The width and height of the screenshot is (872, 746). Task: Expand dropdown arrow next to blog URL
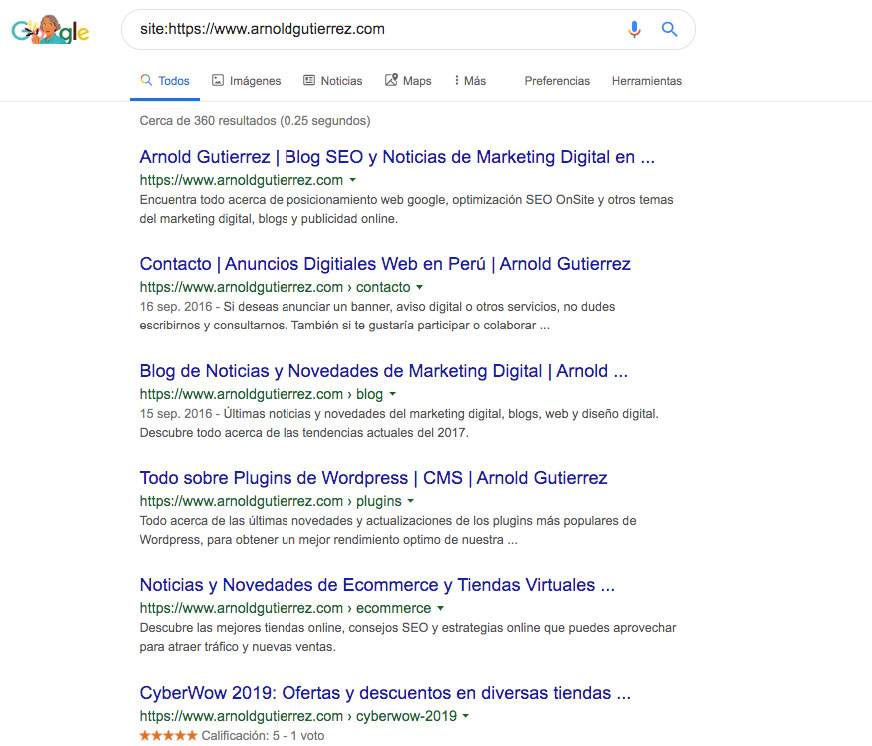393,394
